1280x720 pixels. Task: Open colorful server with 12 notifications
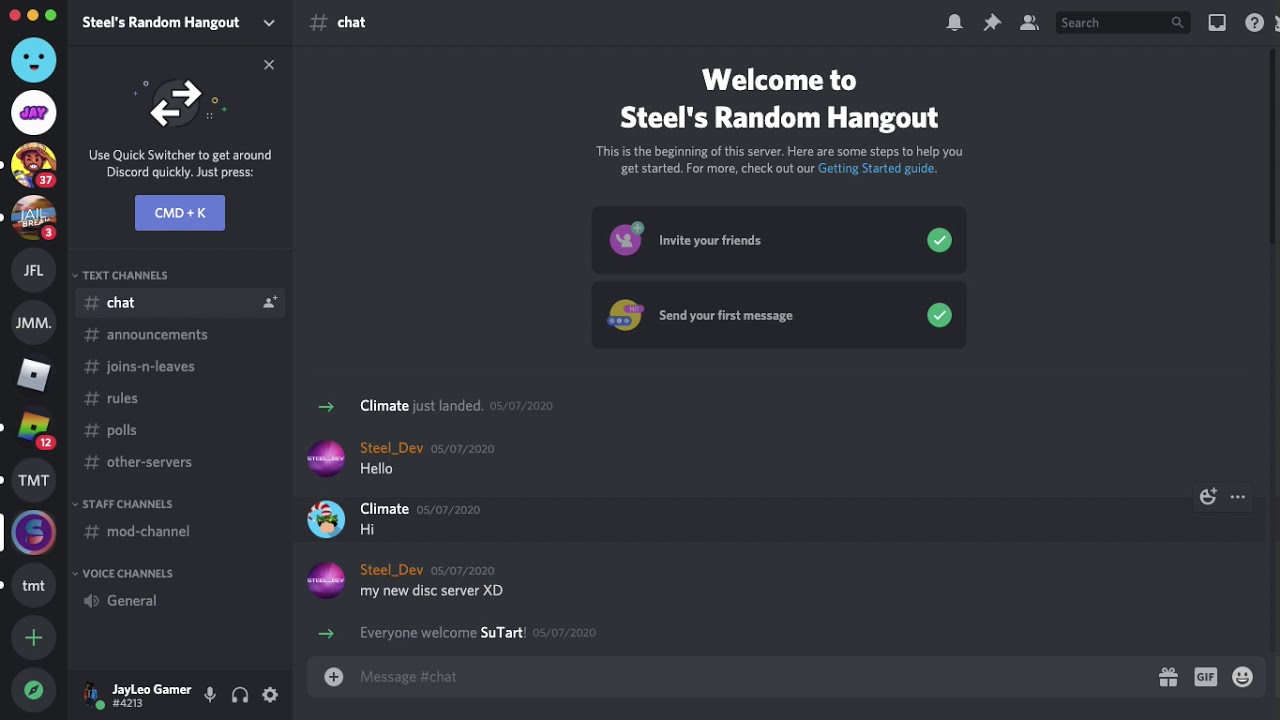[34, 428]
